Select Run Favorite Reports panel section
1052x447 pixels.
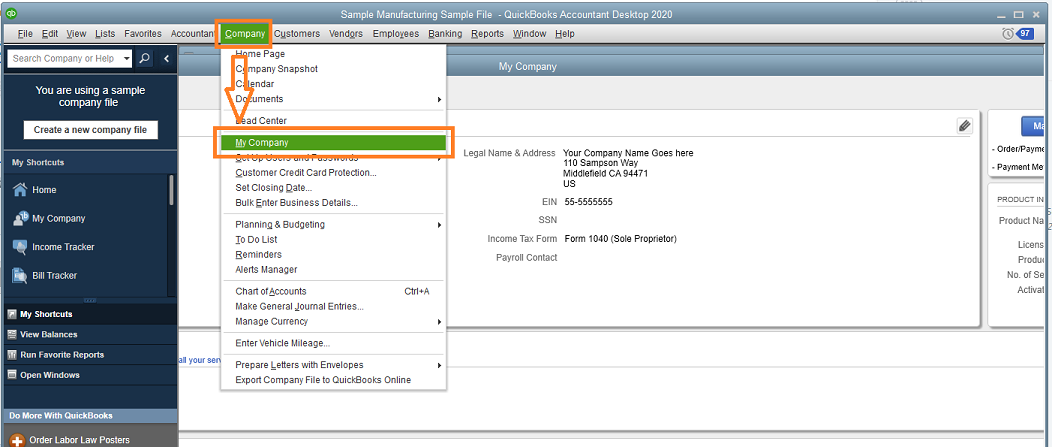click(x=89, y=354)
